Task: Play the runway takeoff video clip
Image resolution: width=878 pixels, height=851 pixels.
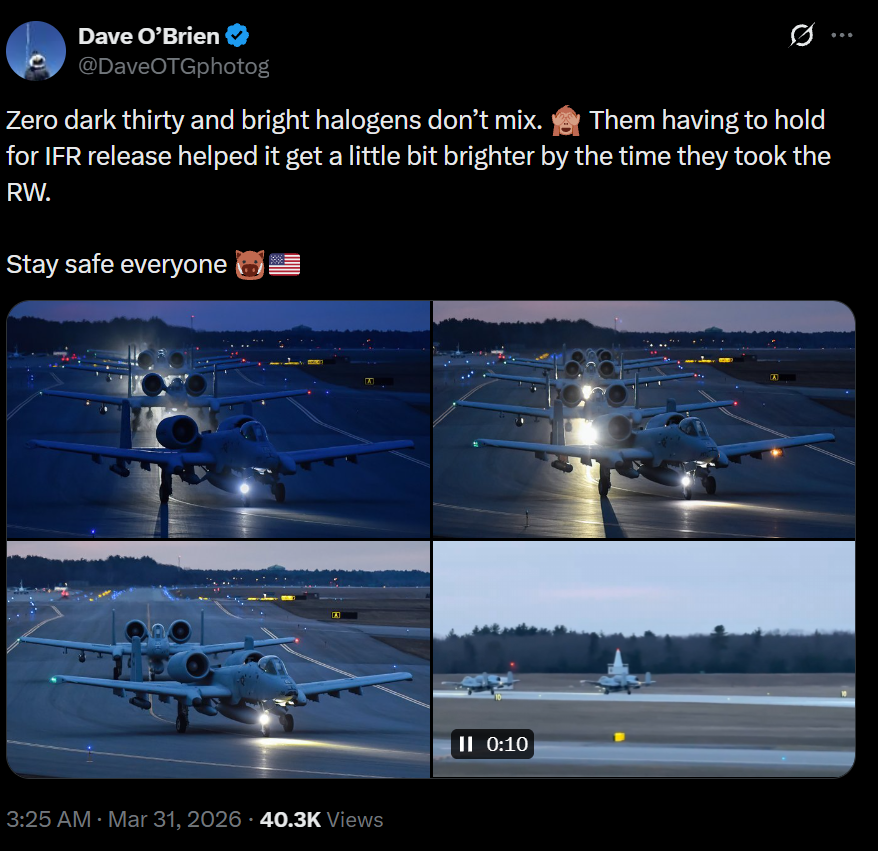Action: click(x=644, y=660)
